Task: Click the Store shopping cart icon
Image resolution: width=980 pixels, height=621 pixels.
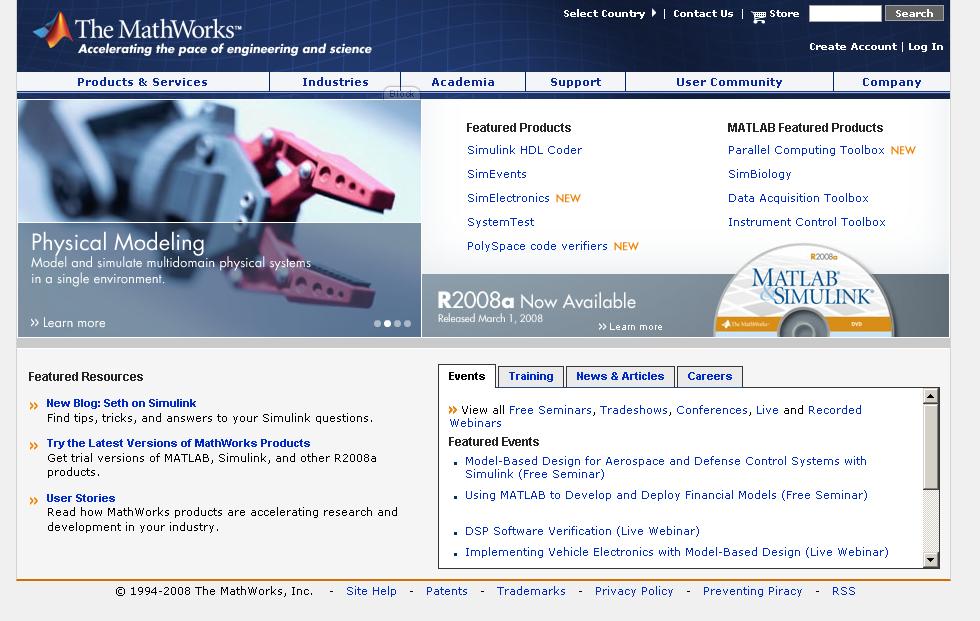Action: point(758,17)
